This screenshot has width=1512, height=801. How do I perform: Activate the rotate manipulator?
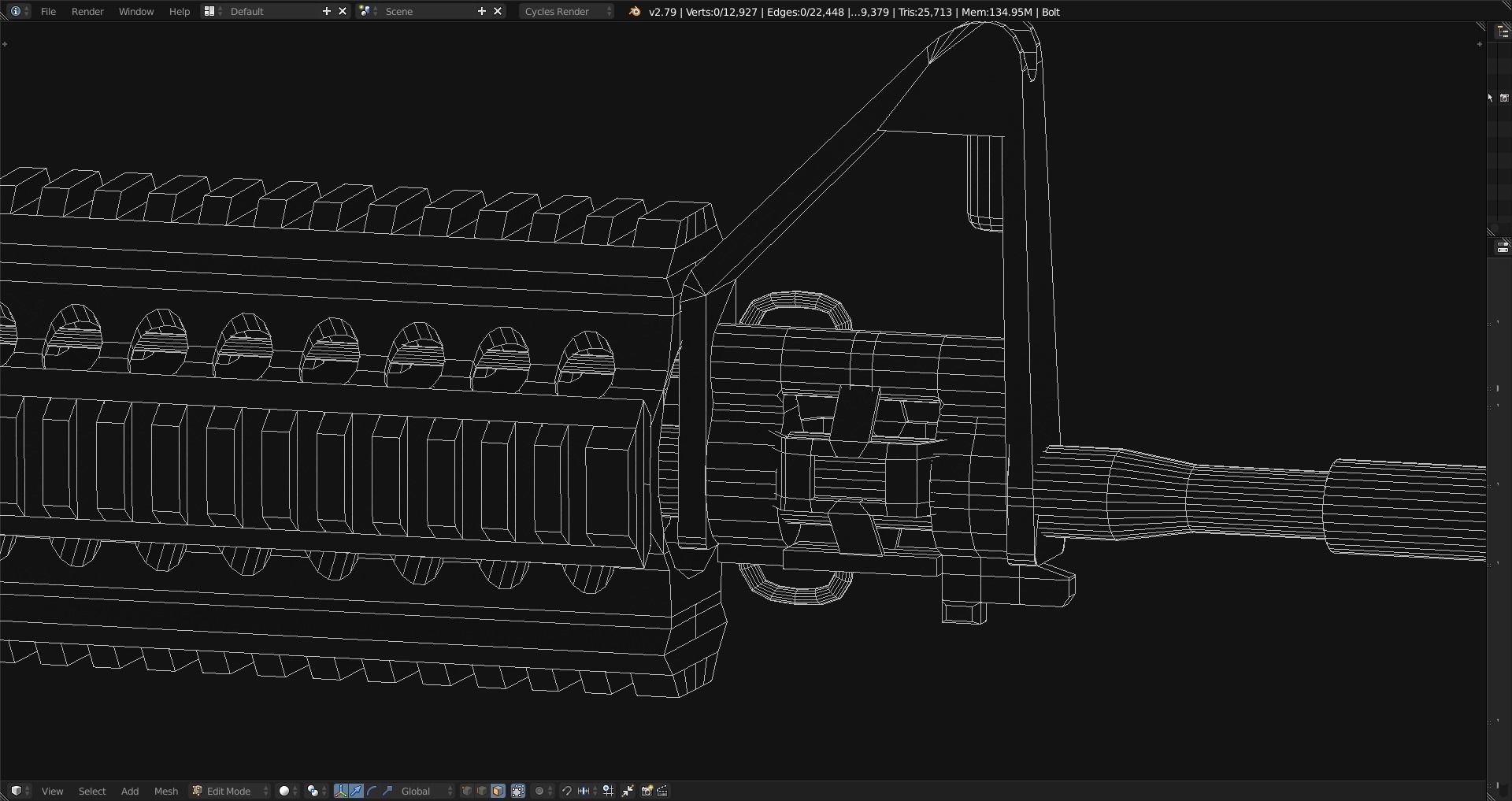pos(371,791)
